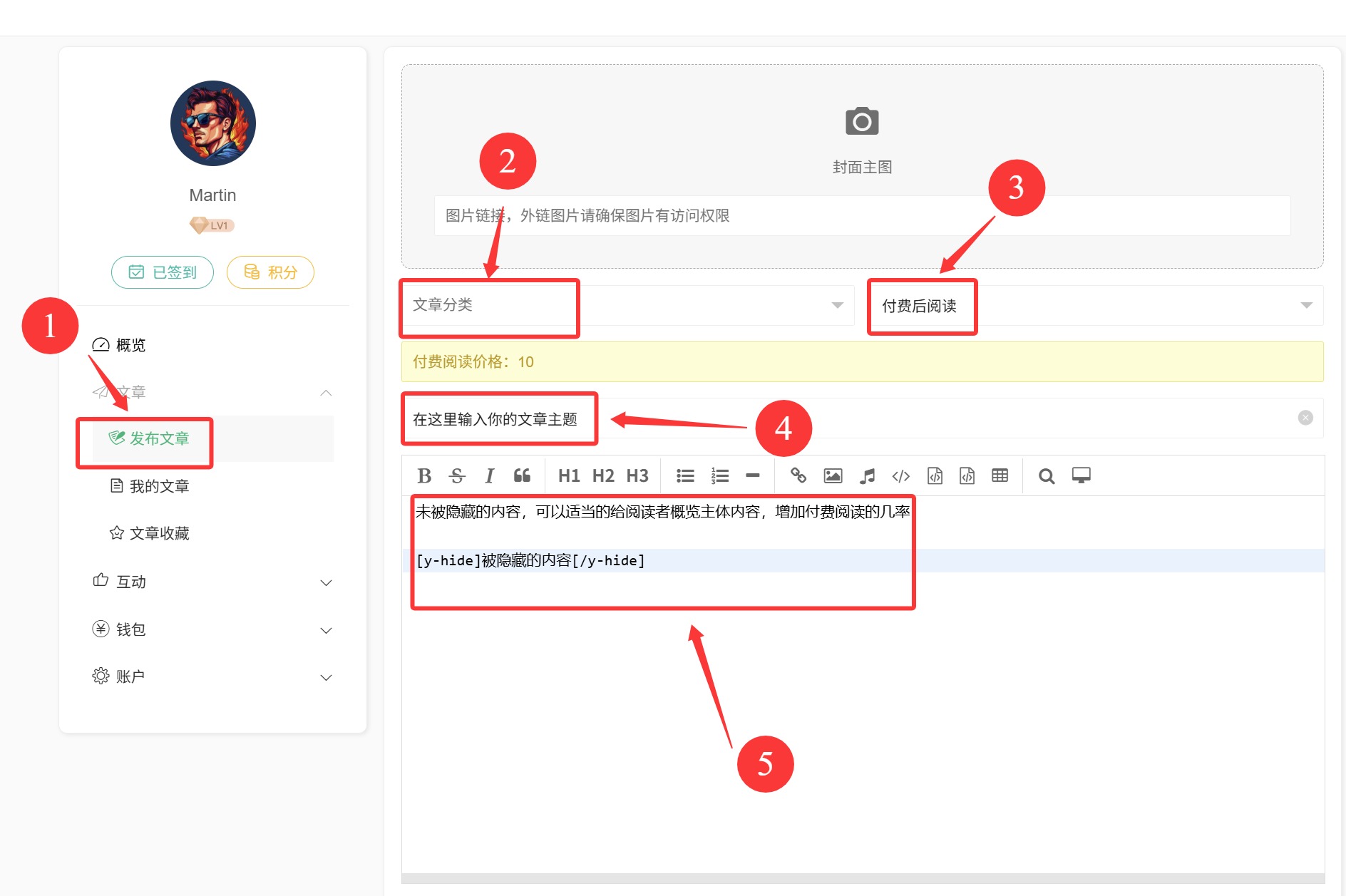Image resolution: width=1346 pixels, height=896 pixels.
Task: Clear the article title field
Action: (1305, 418)
